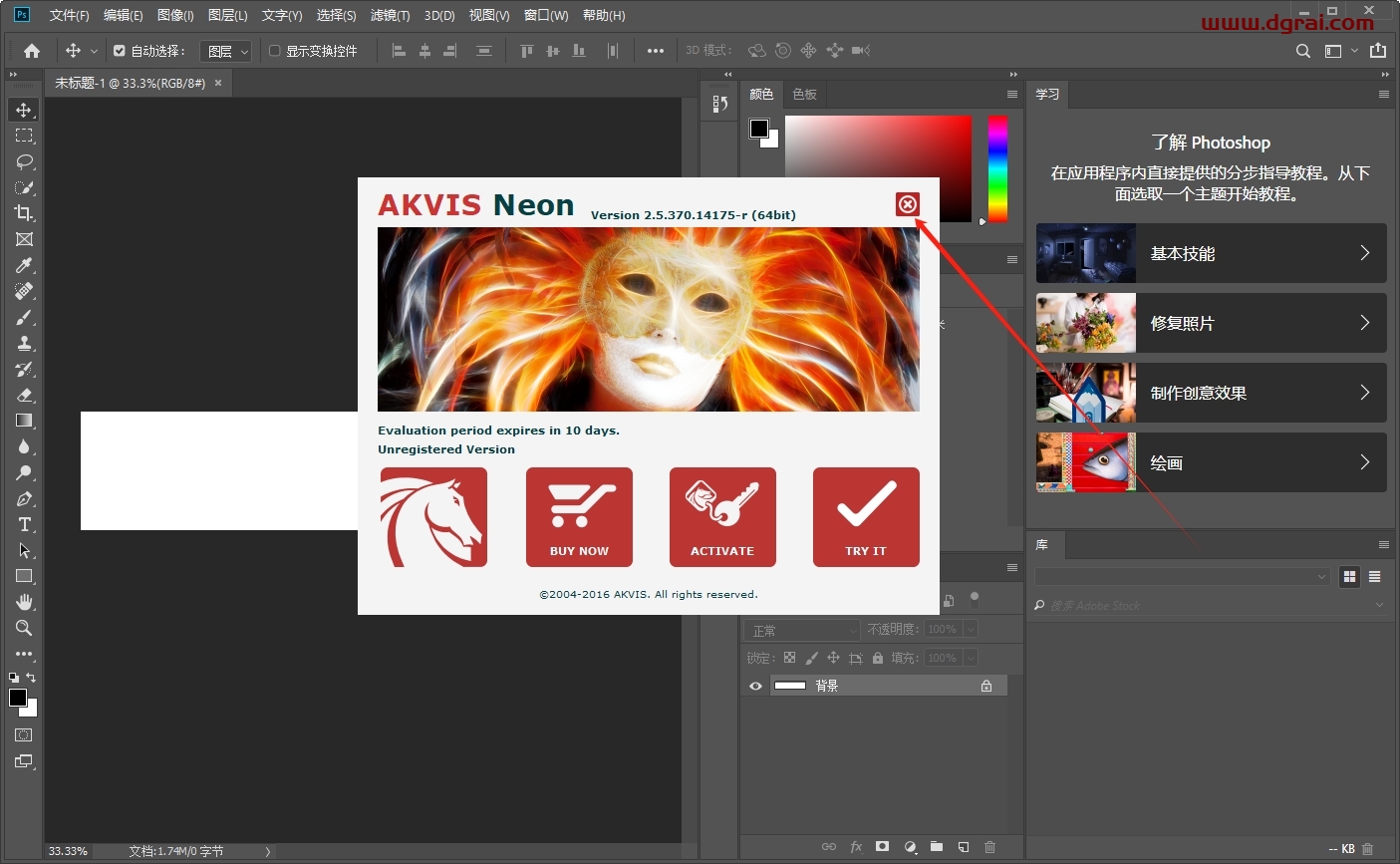The height and width of the screenshot is (864, 1400).
Task: Select the Move tool in toolbar
Action: (x=24, y=110)
